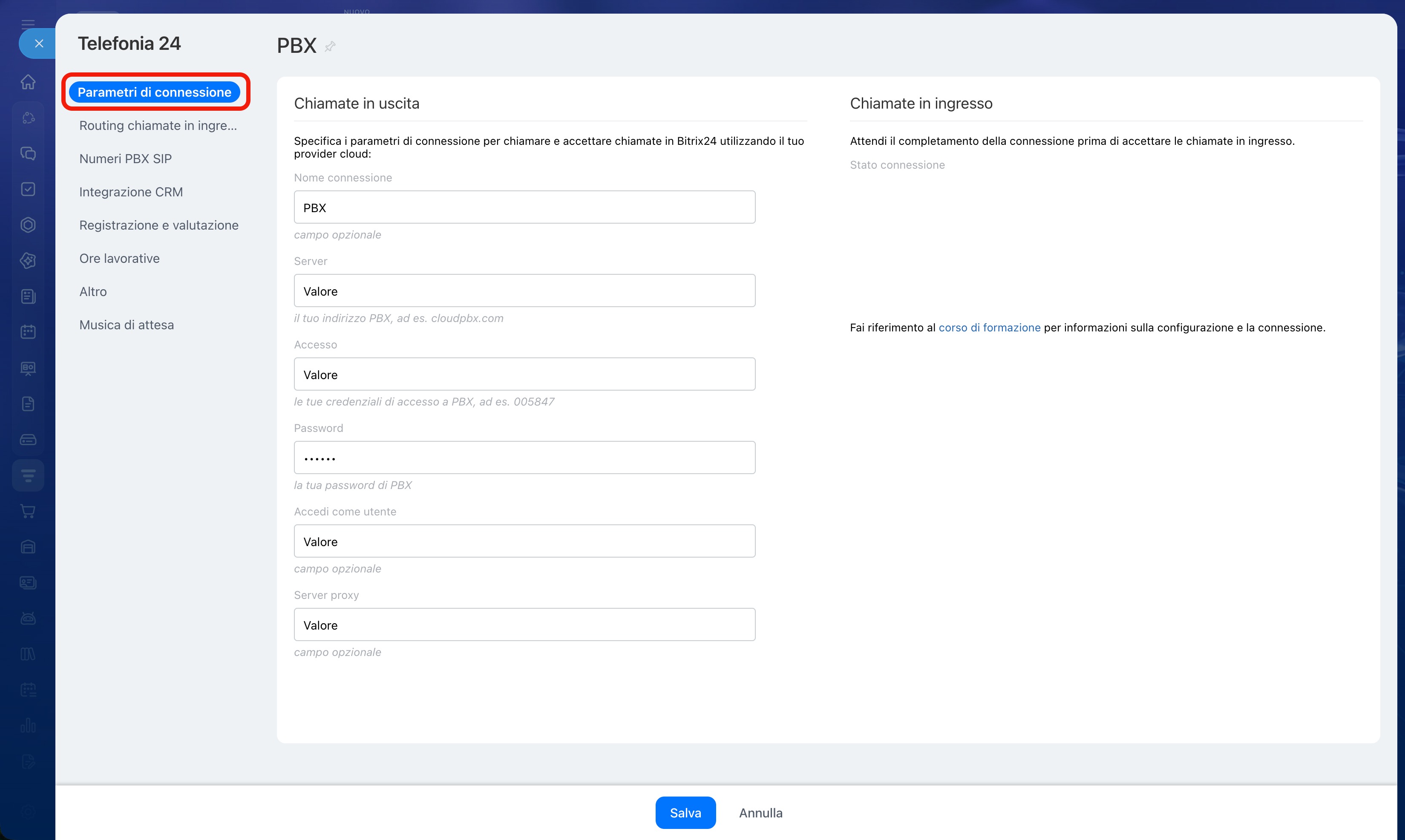Viewport: 1405px width, 840px height.
Task: Open the tasks checkmark icon in sidebar
Action: click(28, 189)
